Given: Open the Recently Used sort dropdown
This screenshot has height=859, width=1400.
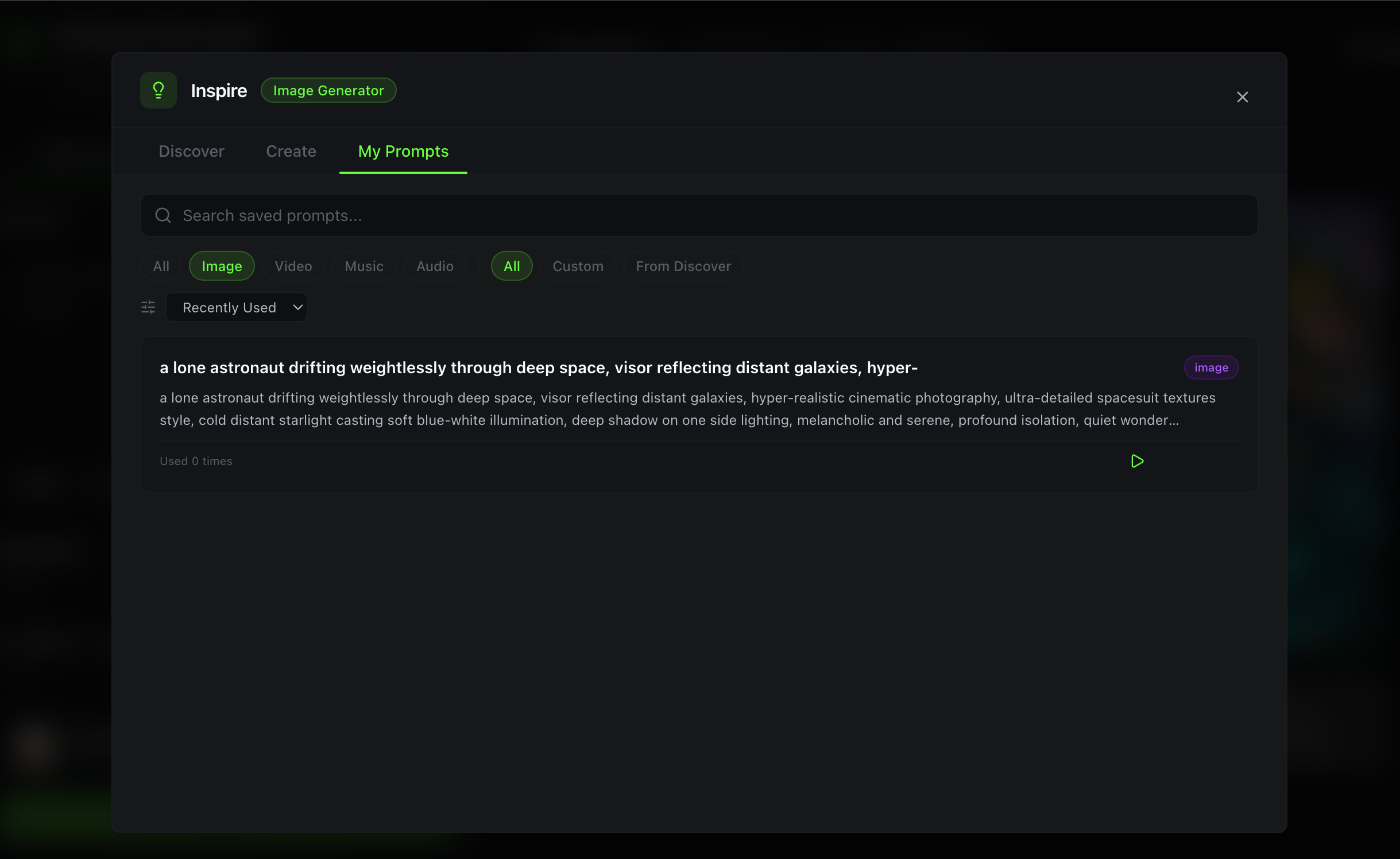Looking at the screenshot, I should coord(230,307).
